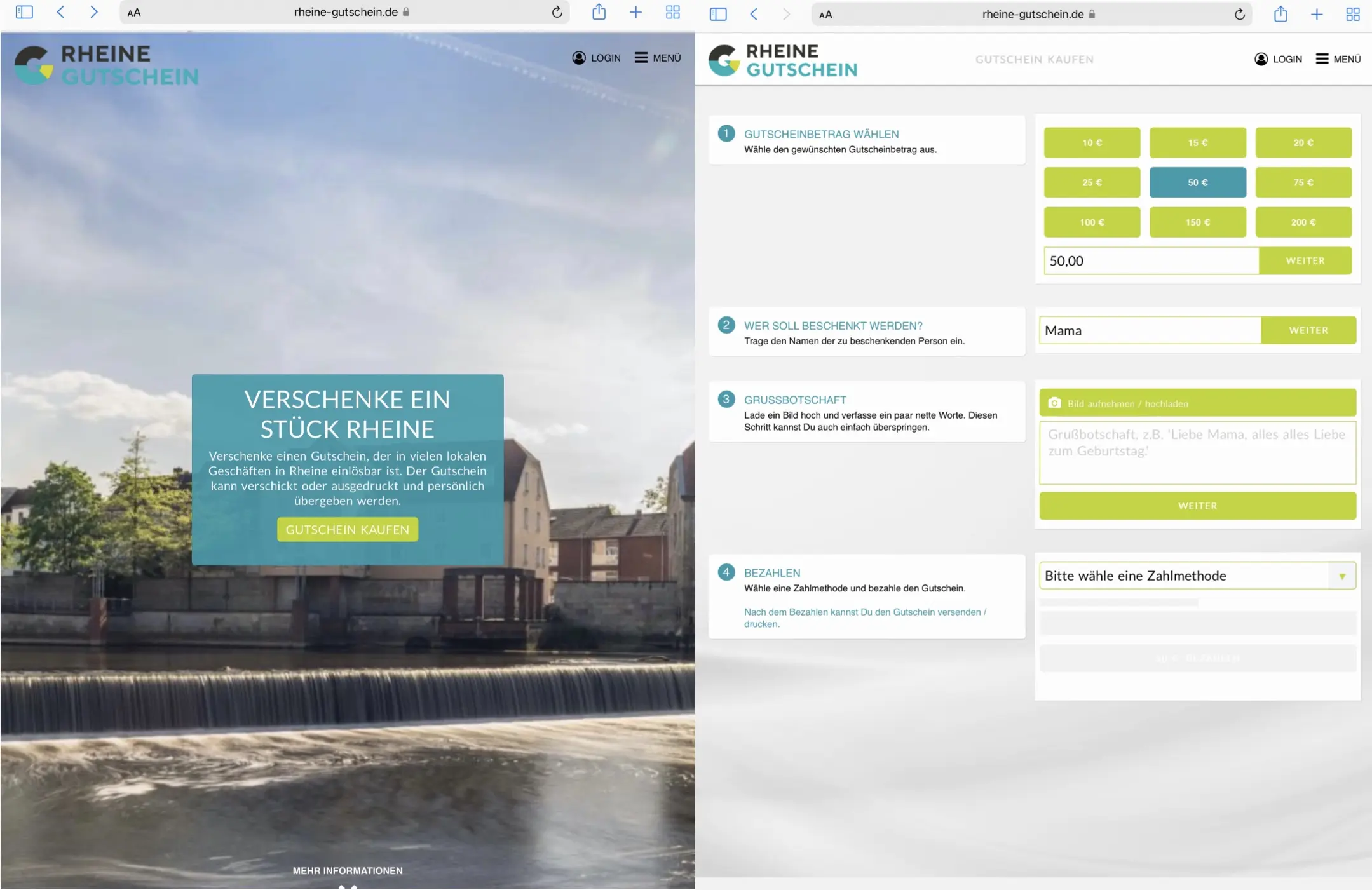Open the MENÜ hamburger on right page
Screen dimensions: 1372x890
tap(1338, 59)
